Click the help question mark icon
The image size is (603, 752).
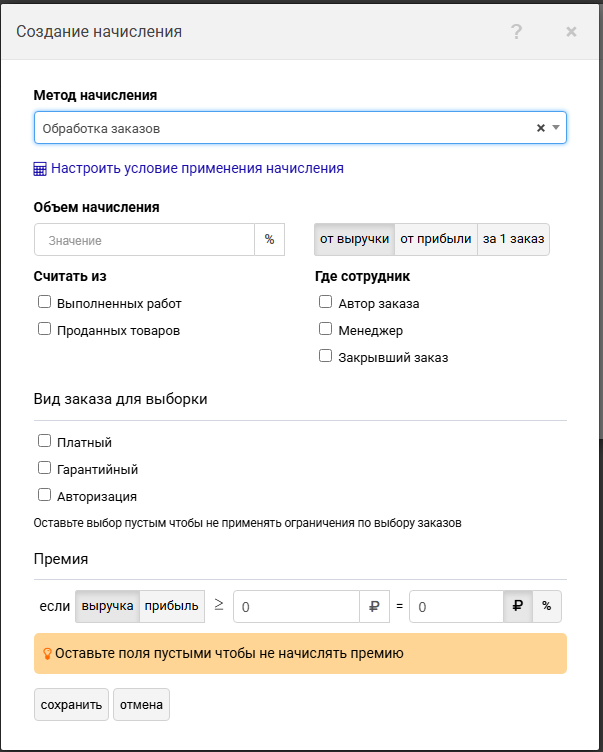[x=516, y=32]
